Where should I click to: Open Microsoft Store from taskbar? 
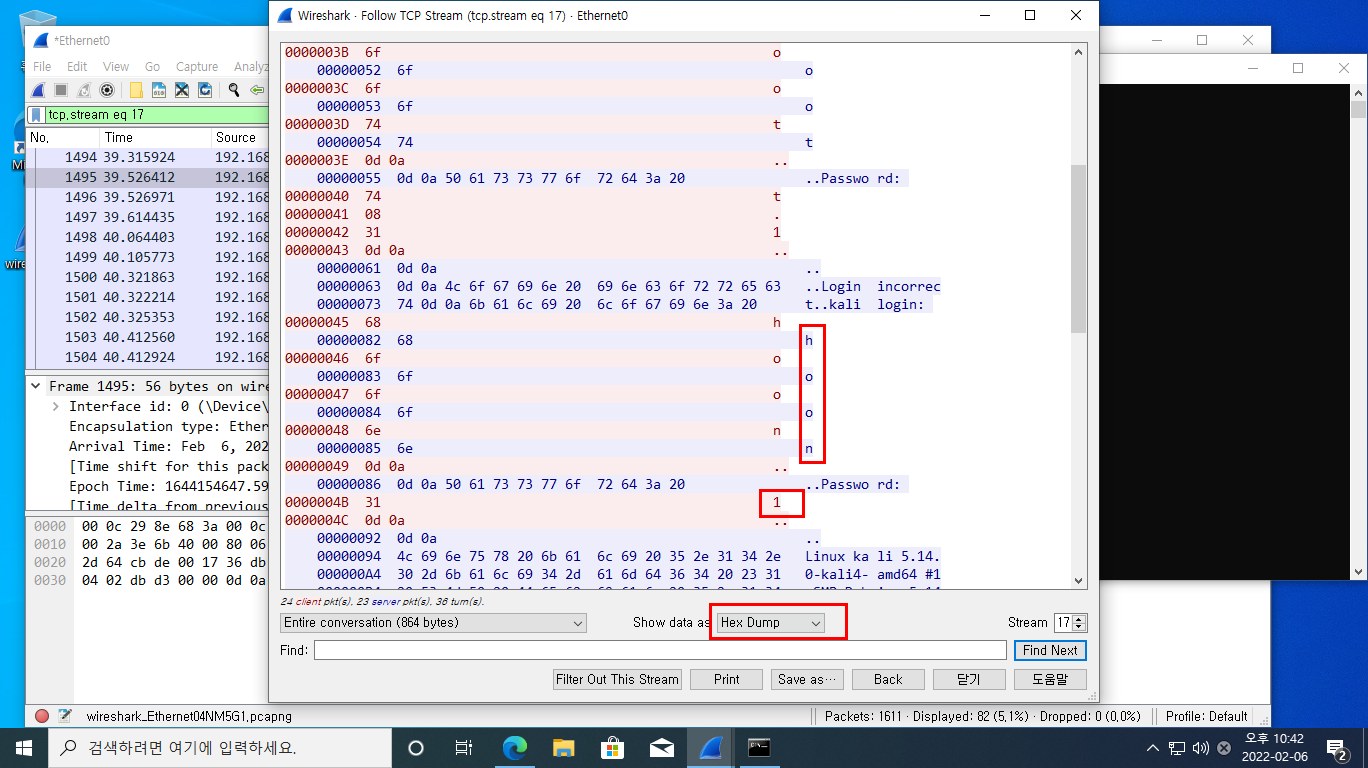pos(612,747)
